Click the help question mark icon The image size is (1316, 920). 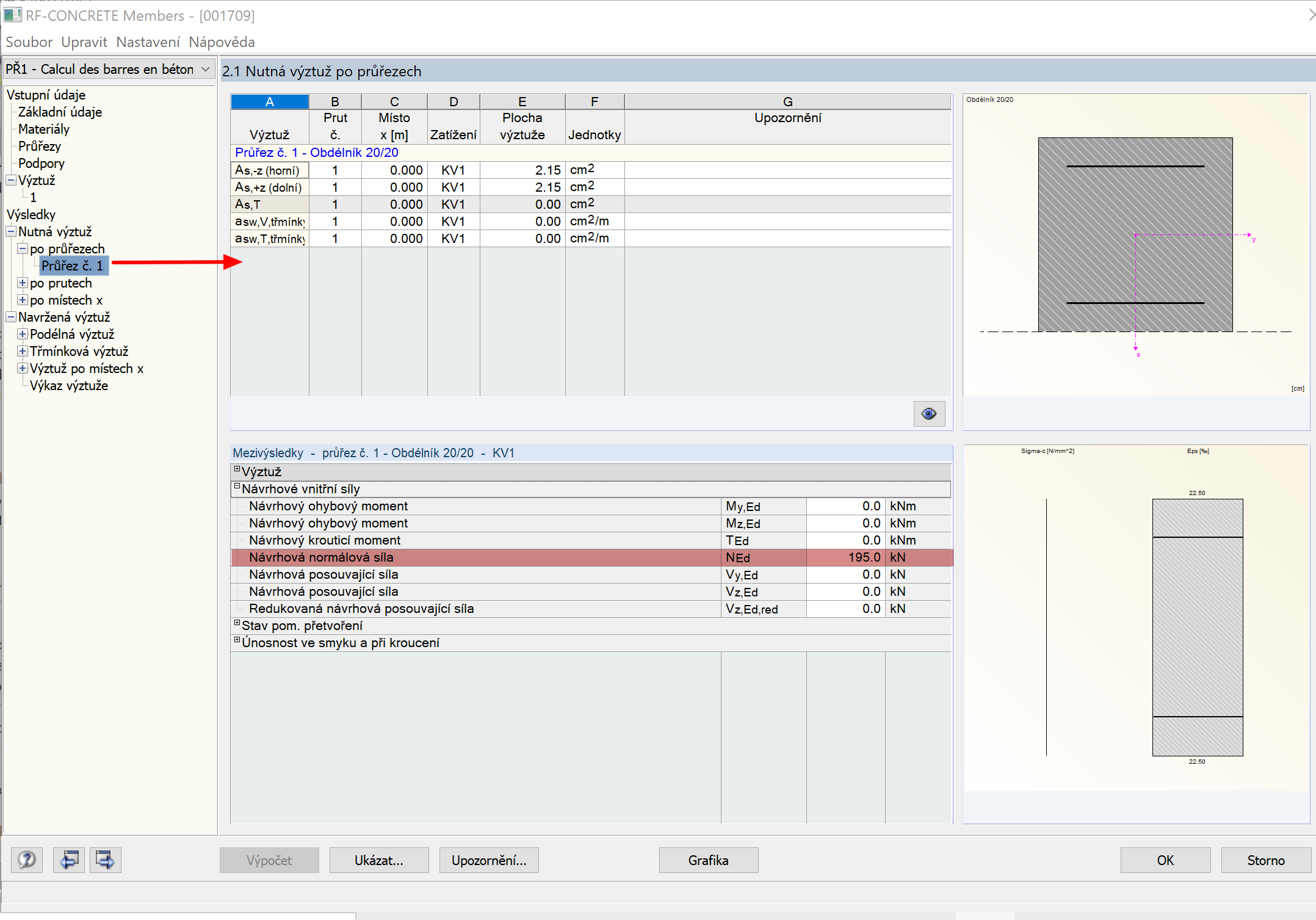pyautogui.click(x=27, y=860)
